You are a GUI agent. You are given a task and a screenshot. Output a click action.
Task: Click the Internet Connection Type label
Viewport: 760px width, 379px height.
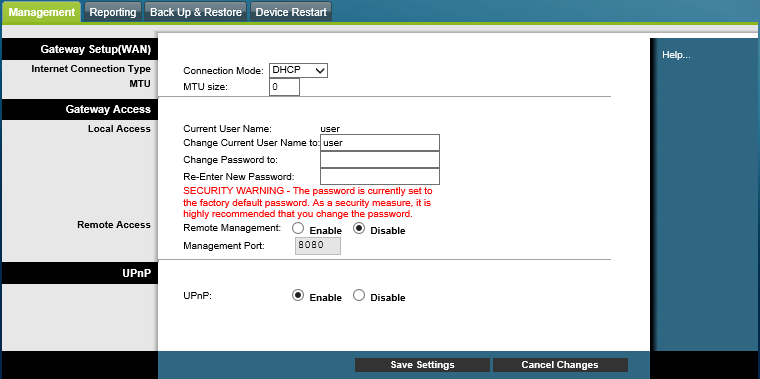click(91, 69)
